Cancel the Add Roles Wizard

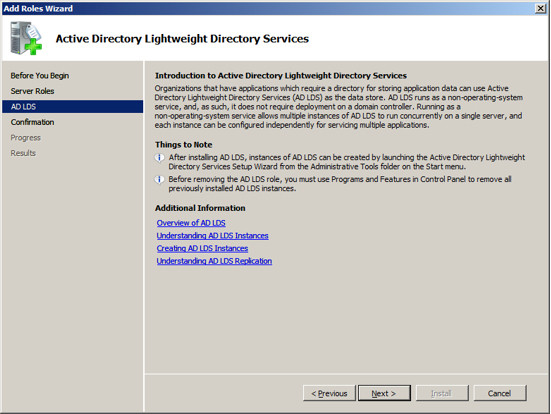click(x=500, y=393)
